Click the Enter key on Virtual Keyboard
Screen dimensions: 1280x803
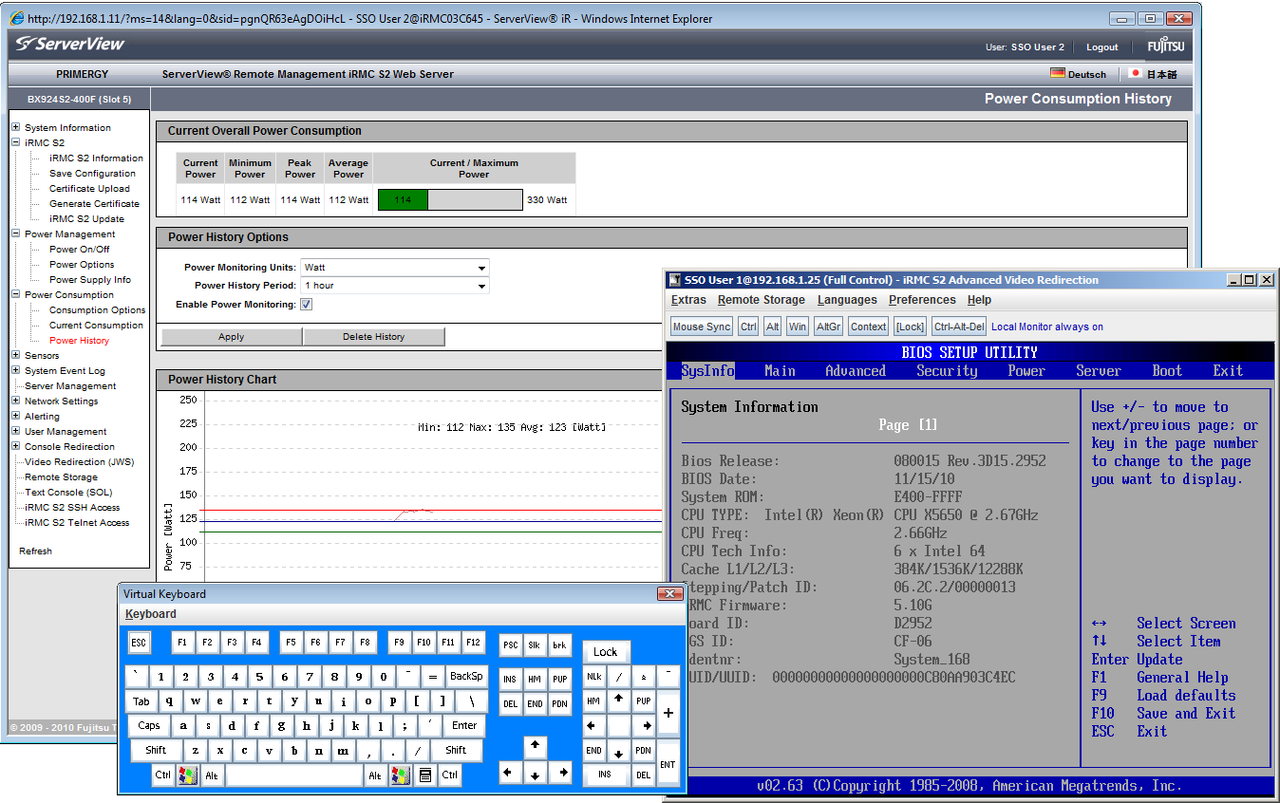point(465,725)
